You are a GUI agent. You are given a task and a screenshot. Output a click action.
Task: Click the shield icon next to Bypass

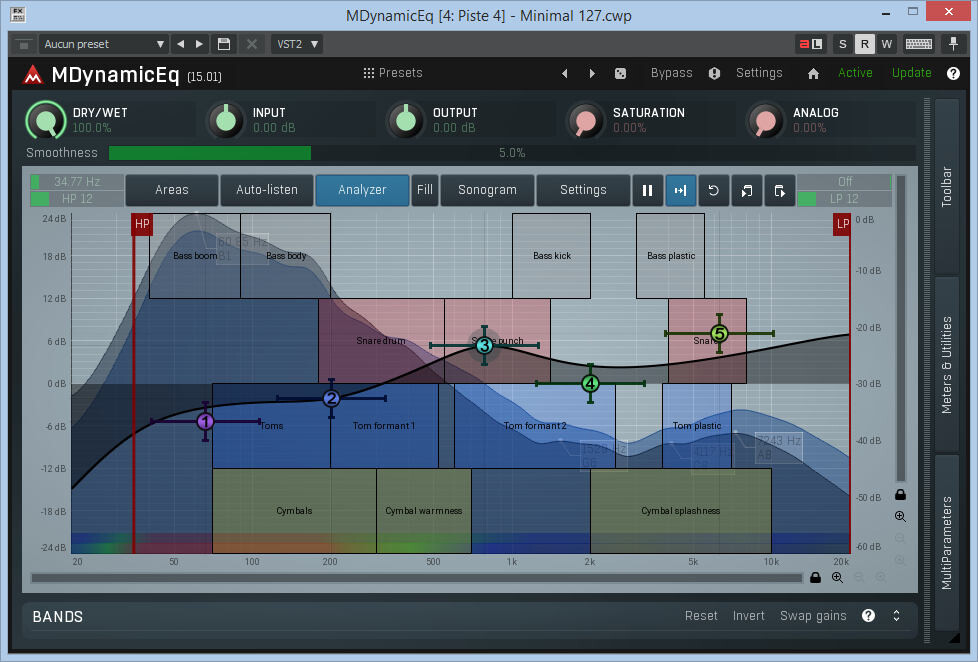[714, 74]
